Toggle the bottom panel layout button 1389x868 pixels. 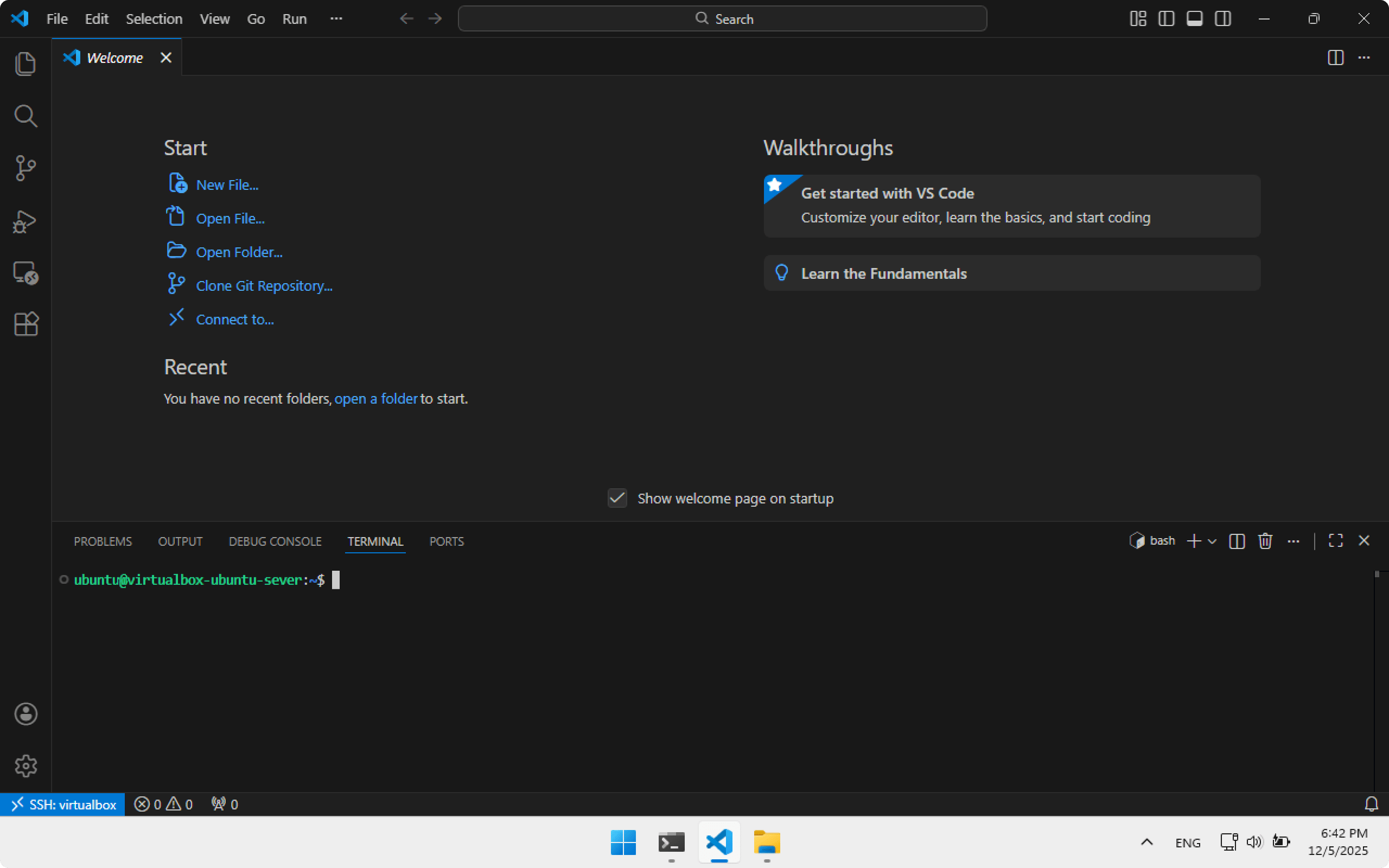tap(1194, 19)
